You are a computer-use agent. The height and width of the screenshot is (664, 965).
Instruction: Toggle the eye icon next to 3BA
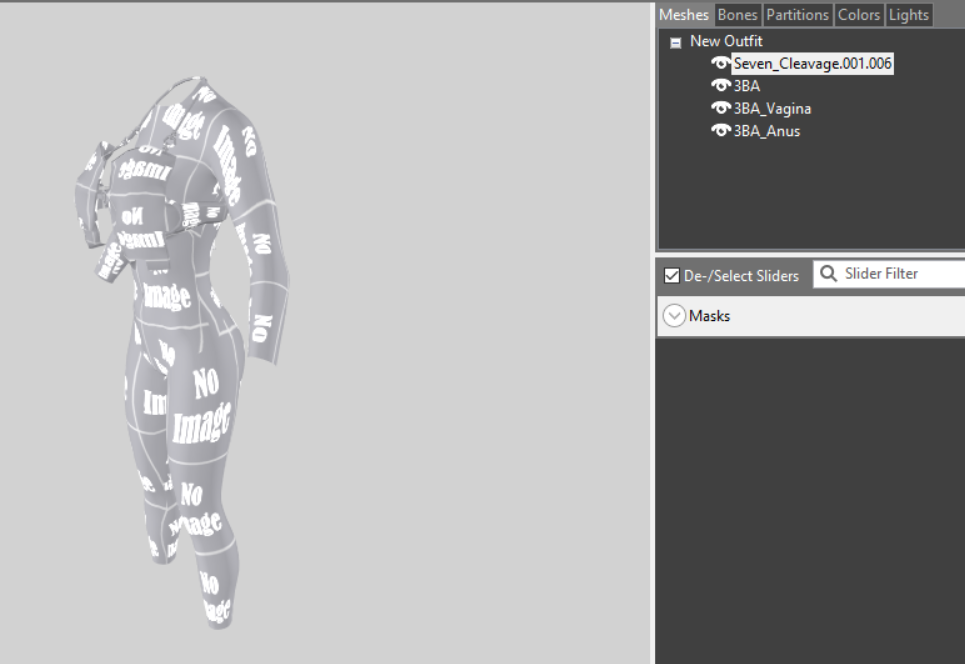[x=721, y=85]
